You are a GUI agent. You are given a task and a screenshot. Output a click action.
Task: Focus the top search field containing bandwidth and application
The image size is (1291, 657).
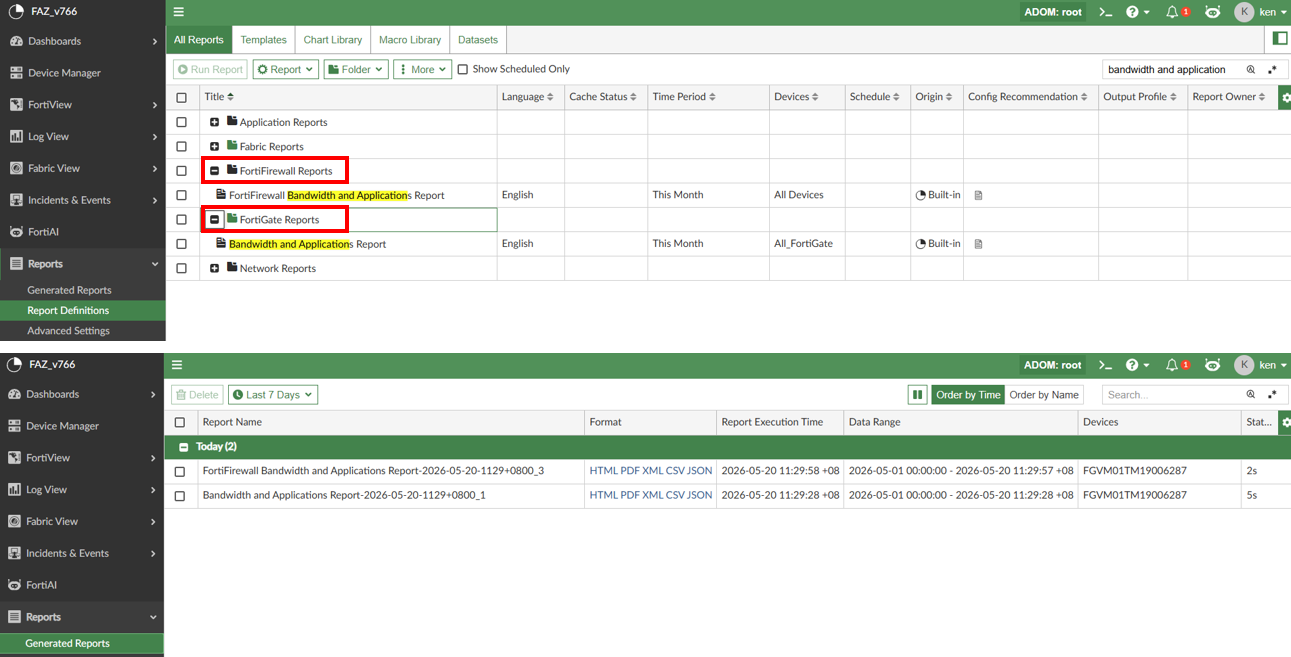(1172, 70)
